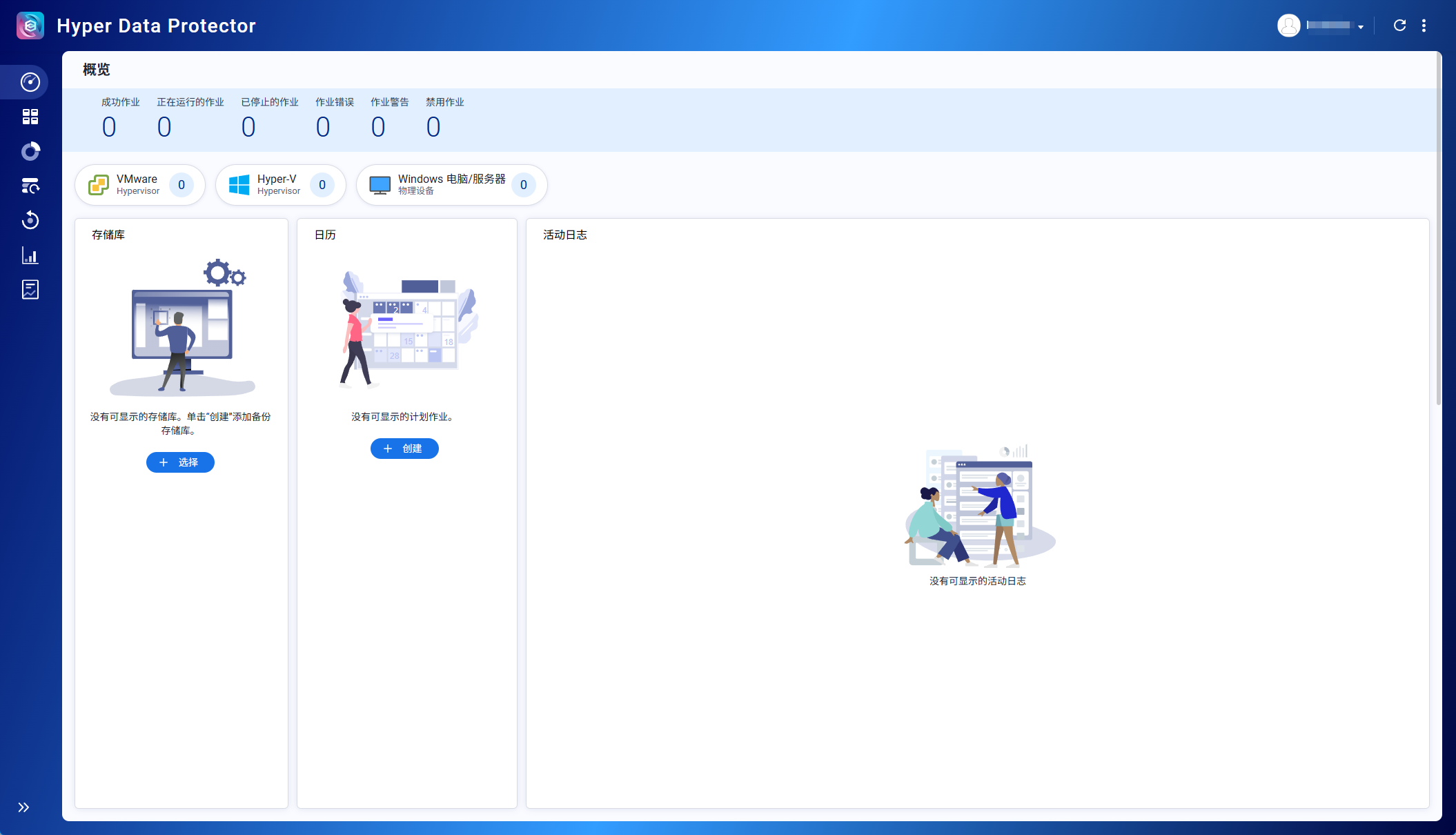Open the Overview dashboard sidebar icon
Screen dimensions: 1456x835
30,82
